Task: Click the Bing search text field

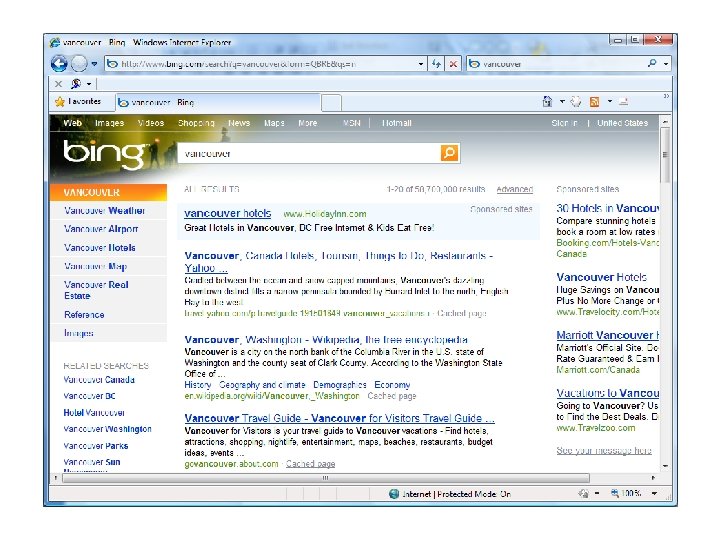Action: (x=309, y=153)
